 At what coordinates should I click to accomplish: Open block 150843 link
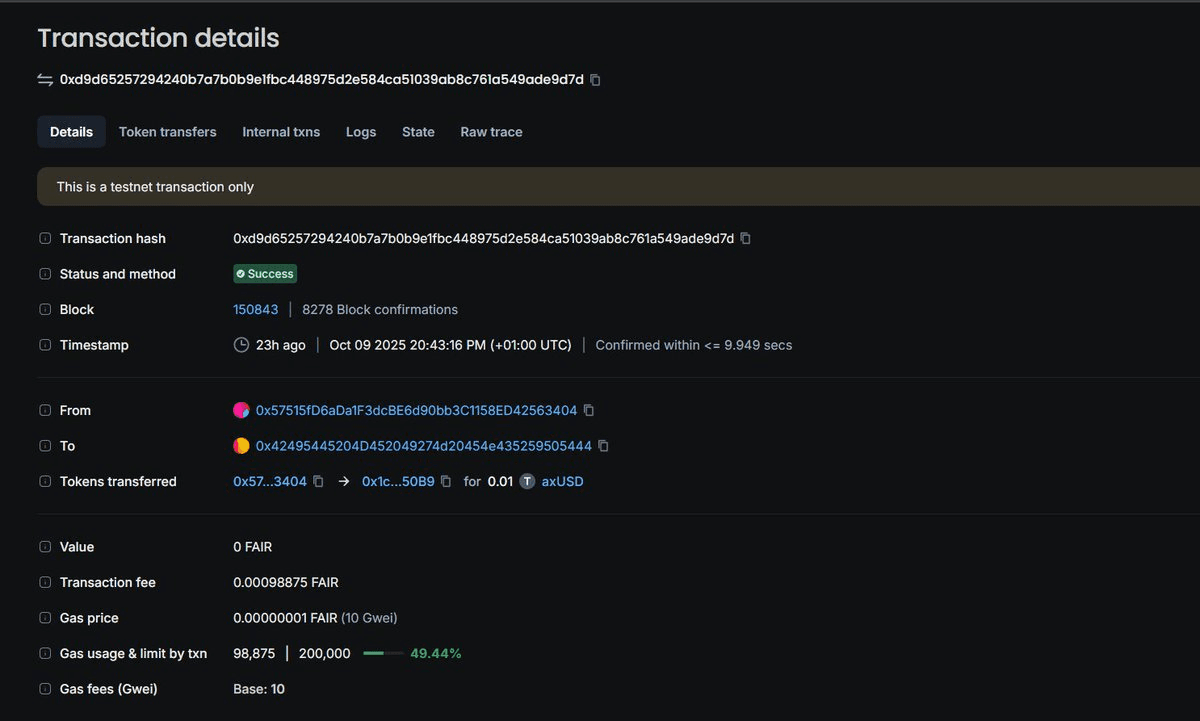[256, 310]
